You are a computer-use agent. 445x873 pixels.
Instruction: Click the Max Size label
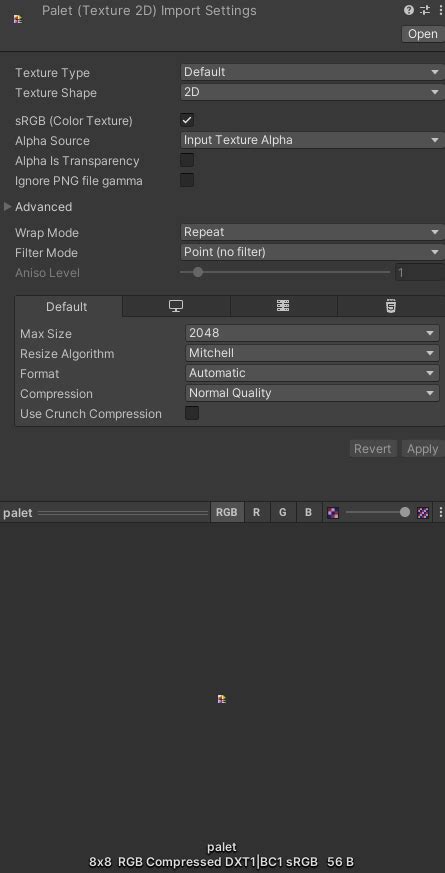pyautogui.click(x=46, y=334)
